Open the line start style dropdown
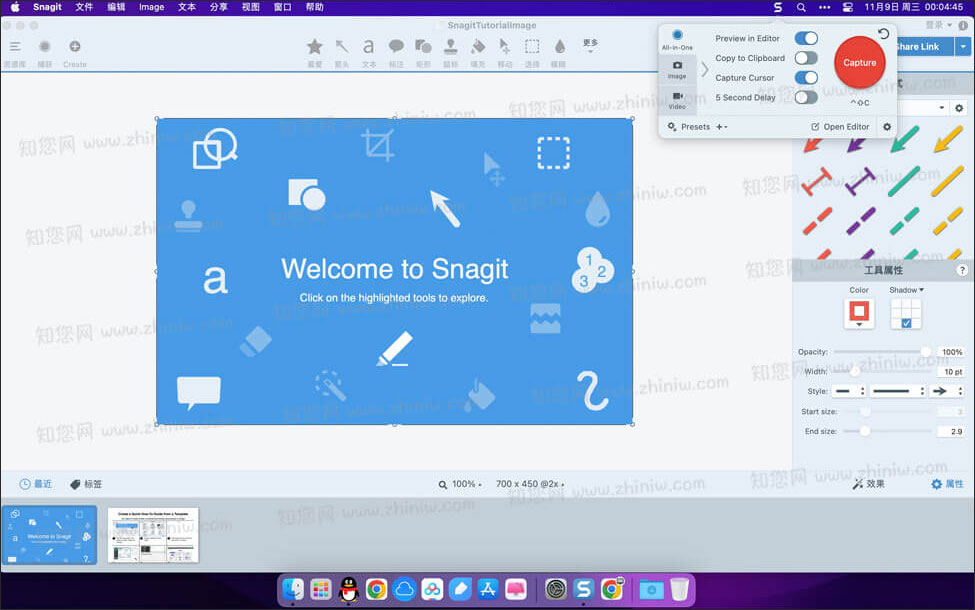This screenshot has height=610, width=975. 850,391
